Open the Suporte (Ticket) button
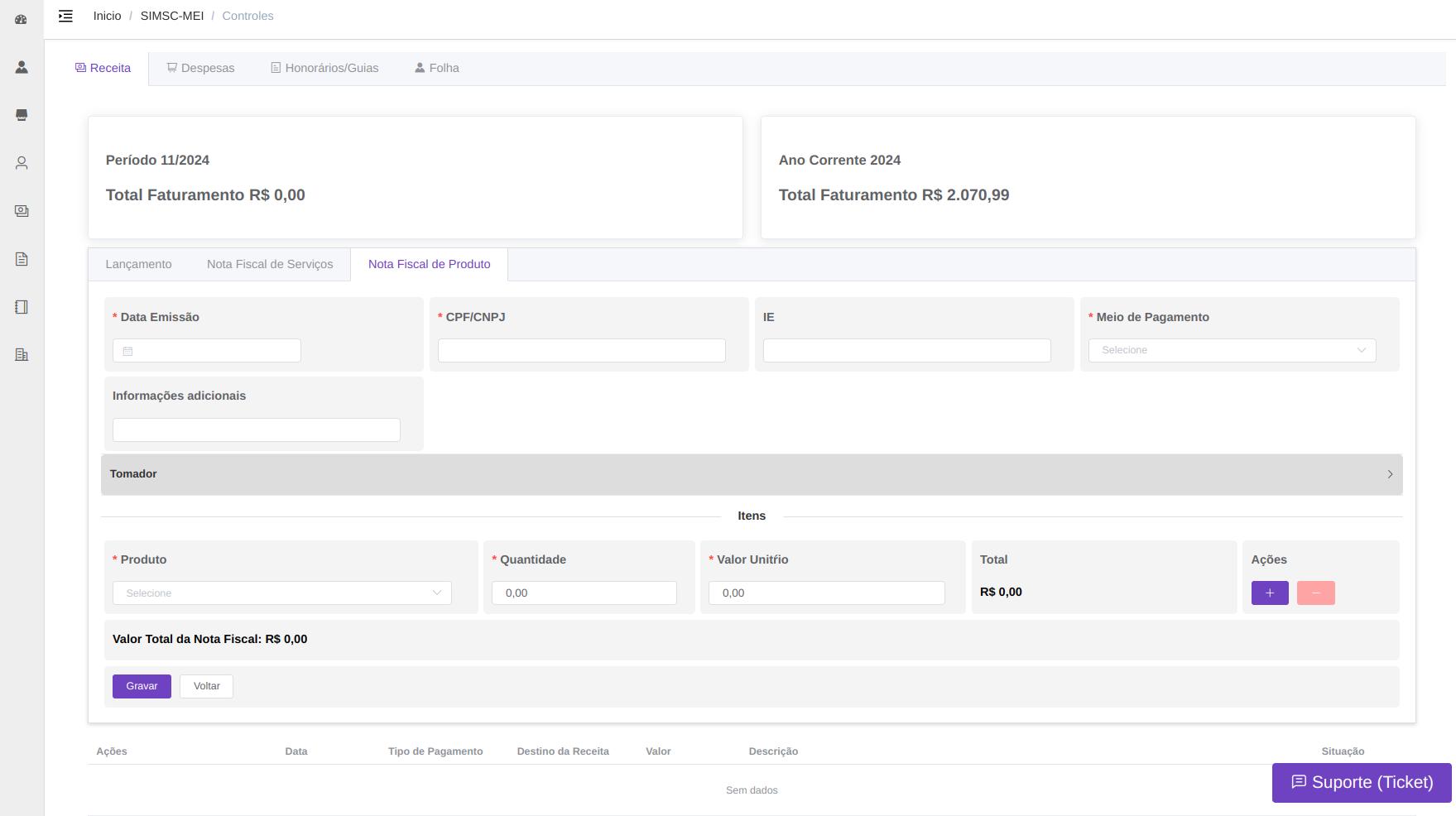This screenshot has height=816, width=1456. point(1362,782)
